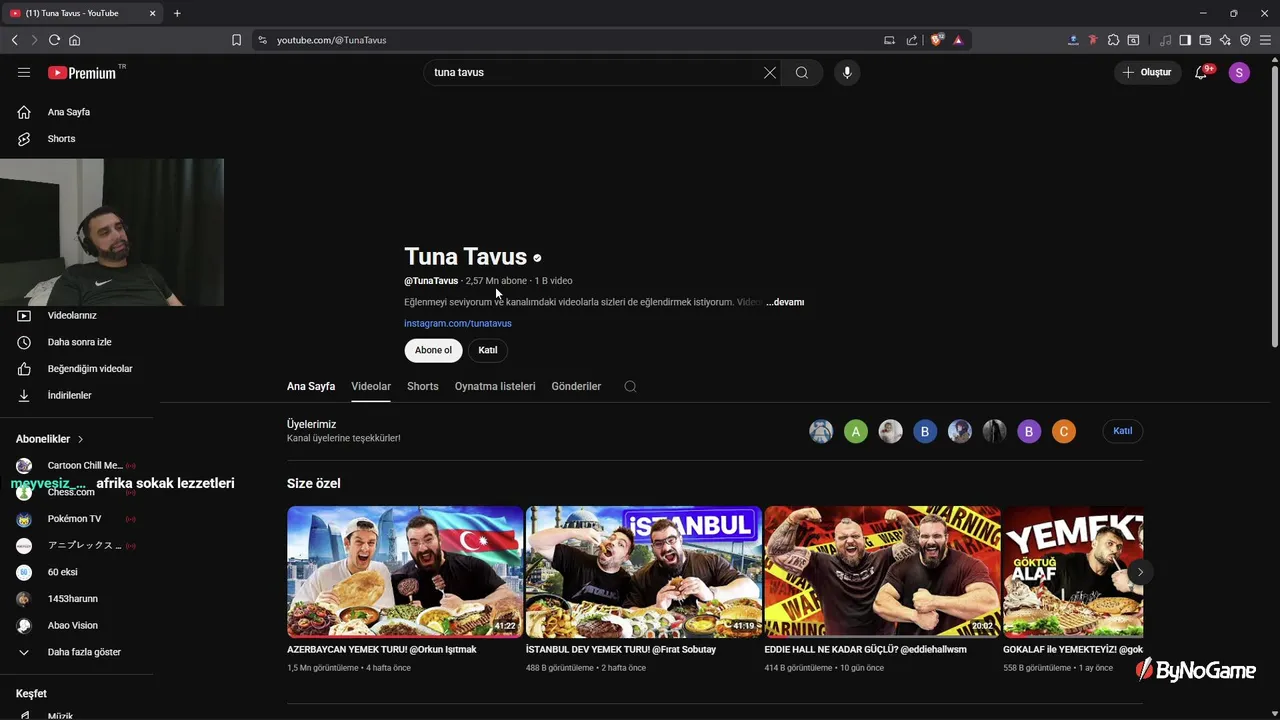Share this page from address bar
1280x720 pixels.
click(911, 40)
